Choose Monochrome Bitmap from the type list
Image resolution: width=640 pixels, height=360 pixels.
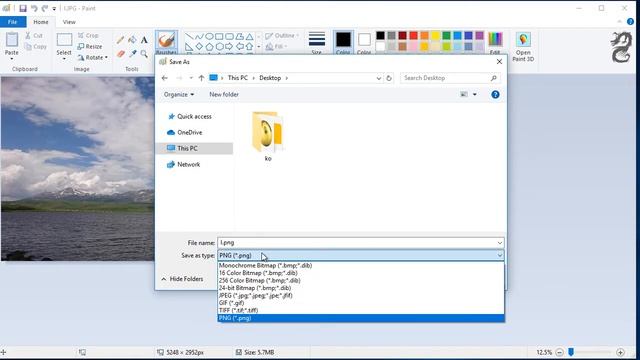tap(361, 265)
